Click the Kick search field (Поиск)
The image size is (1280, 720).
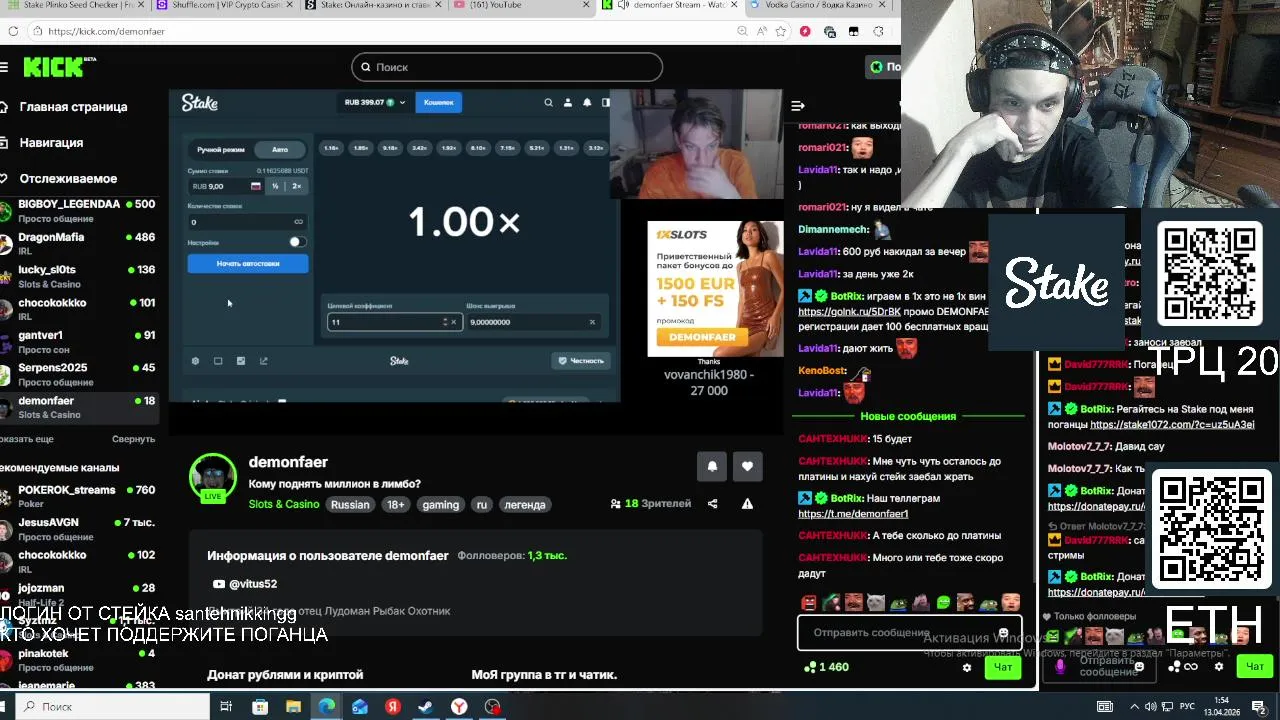(507, 67)
